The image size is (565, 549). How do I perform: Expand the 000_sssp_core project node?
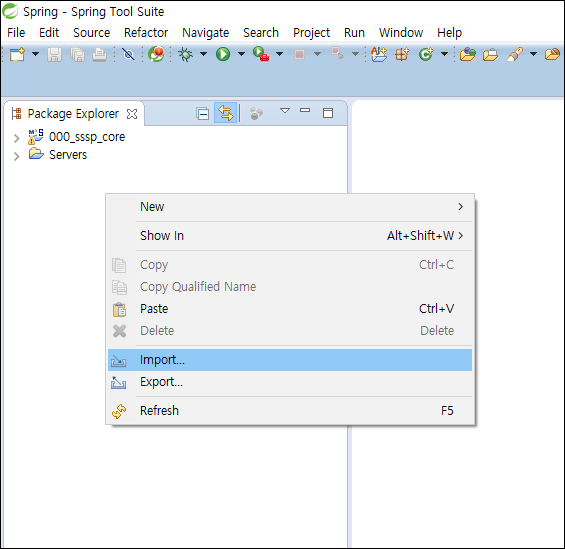16,138
